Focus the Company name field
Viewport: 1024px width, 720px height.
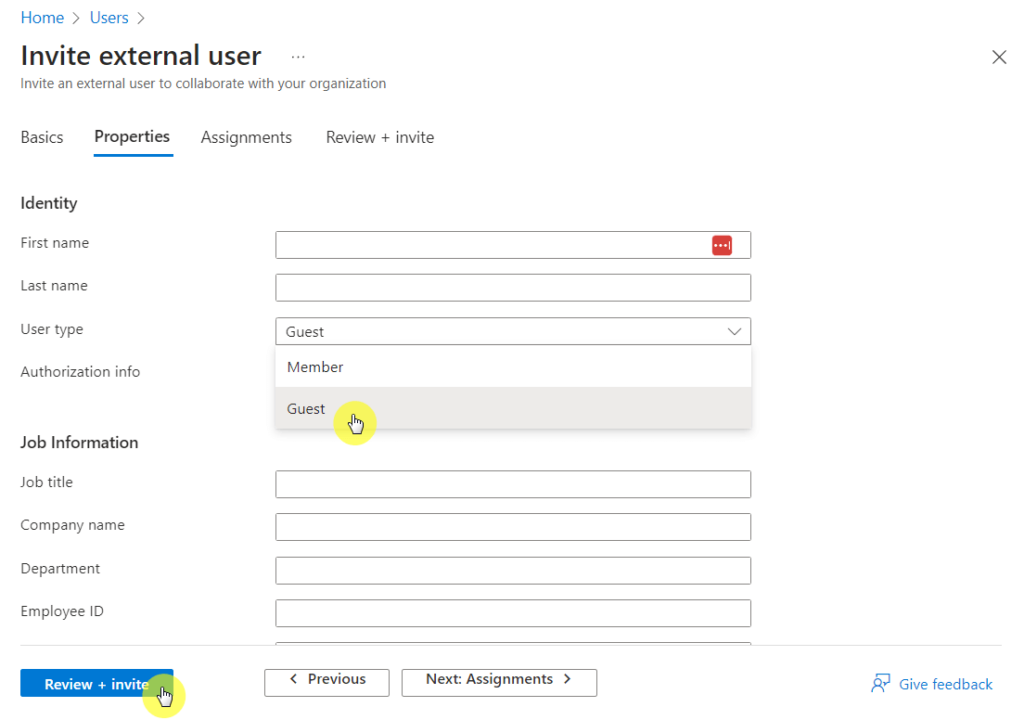[x=513, y=527]
